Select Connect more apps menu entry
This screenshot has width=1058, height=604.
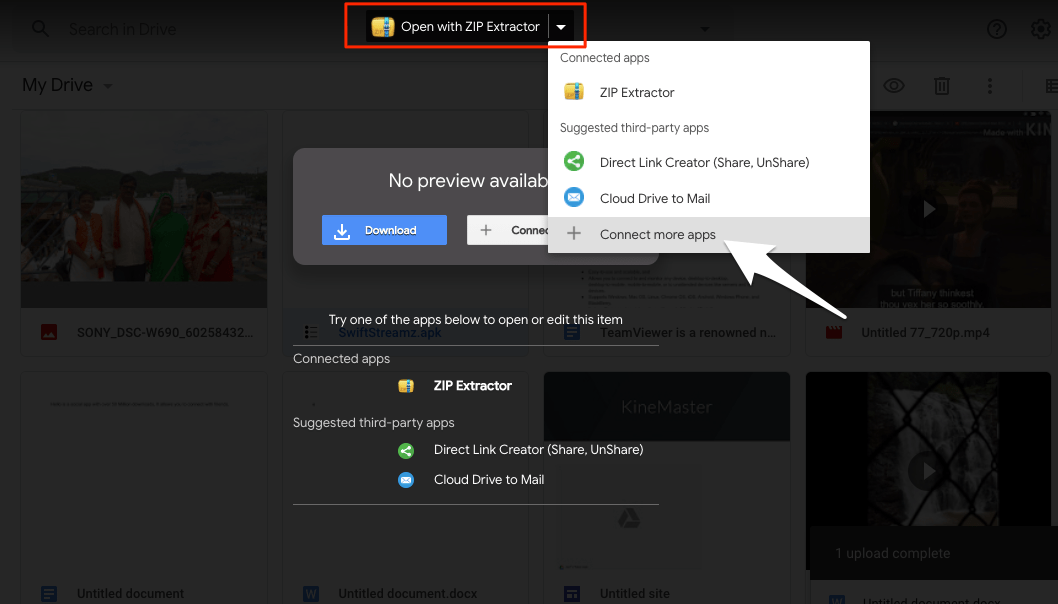708,234
